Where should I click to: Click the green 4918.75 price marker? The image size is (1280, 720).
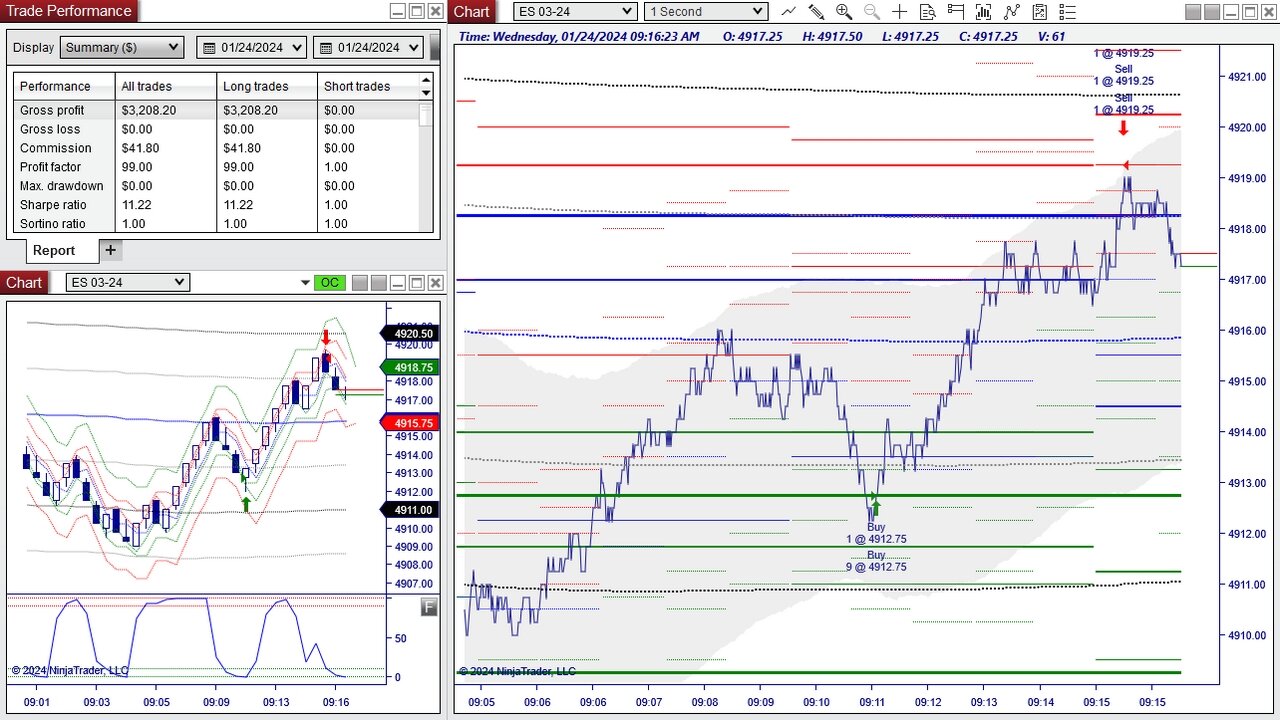[x=410, y=368]
